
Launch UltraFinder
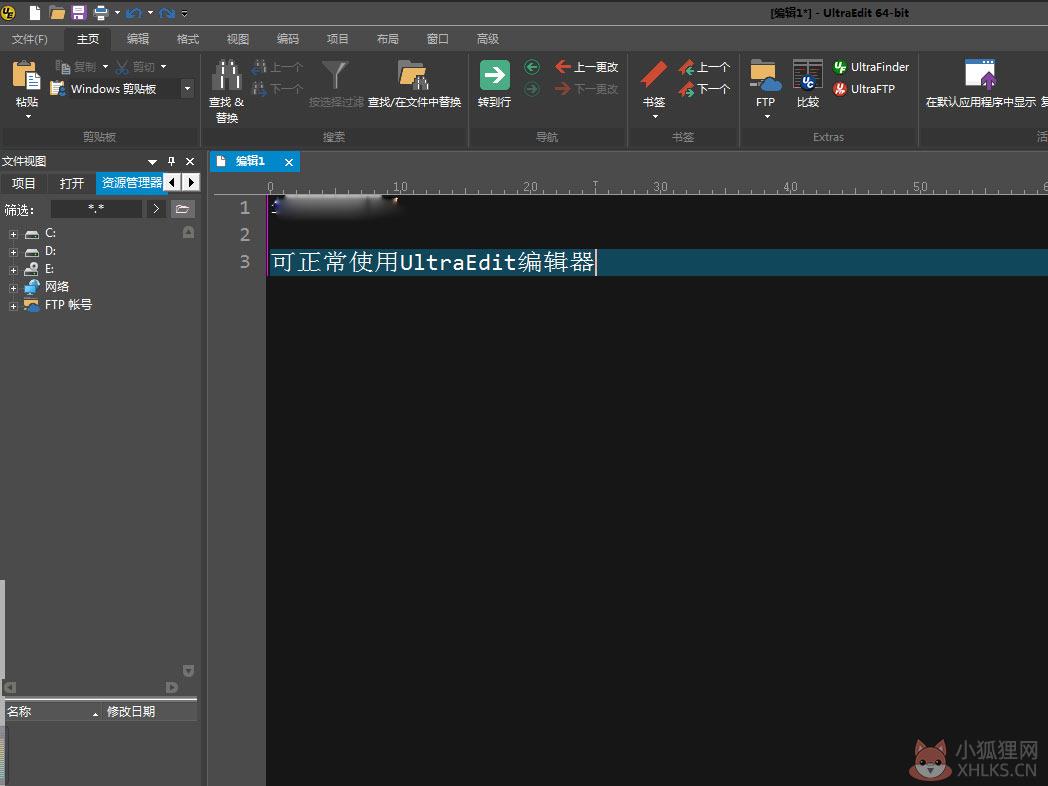tap(871, 67)
